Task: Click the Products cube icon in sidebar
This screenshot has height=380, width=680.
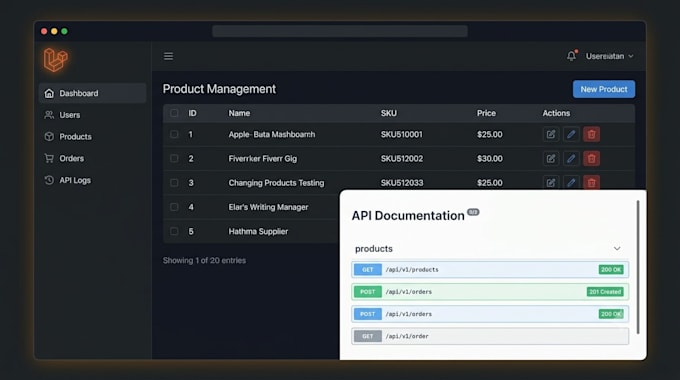Action: point(49,137)
